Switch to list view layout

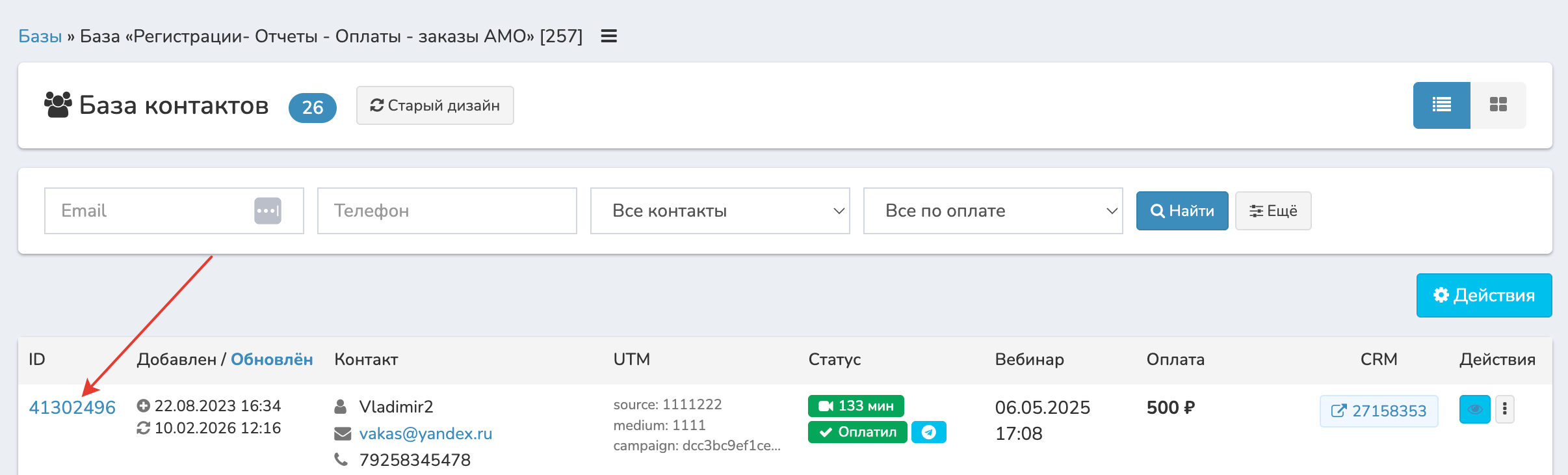1441,105
